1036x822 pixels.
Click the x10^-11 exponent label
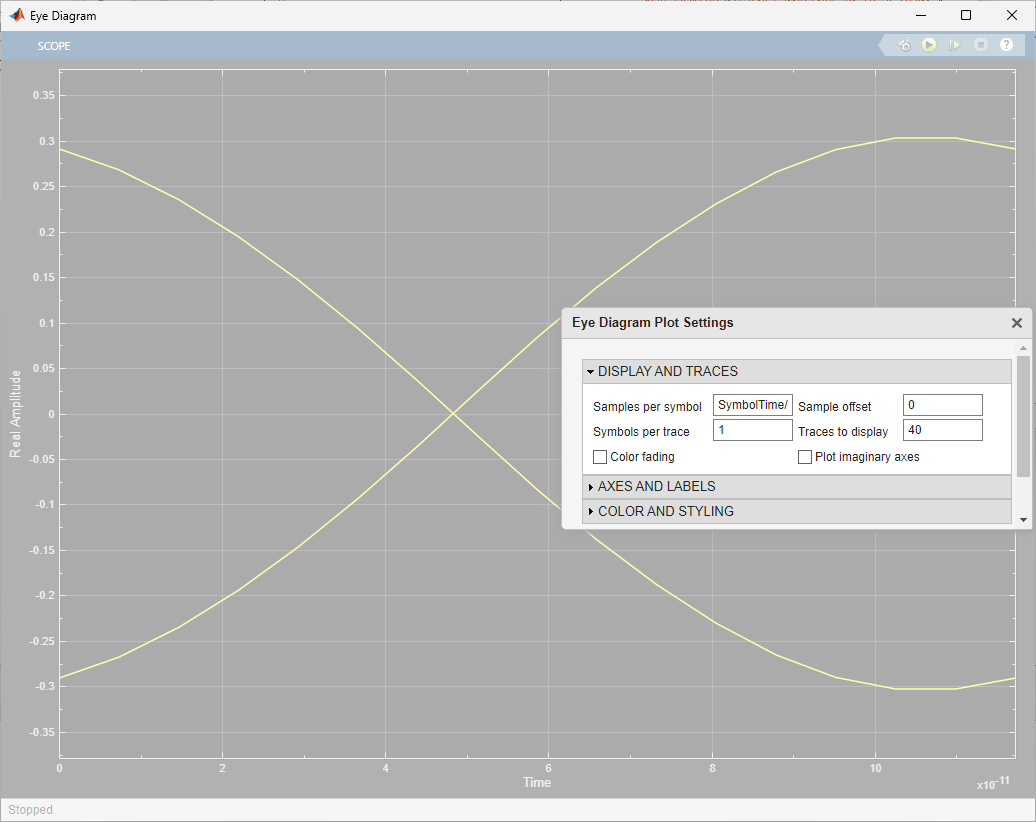pos(994,783)
